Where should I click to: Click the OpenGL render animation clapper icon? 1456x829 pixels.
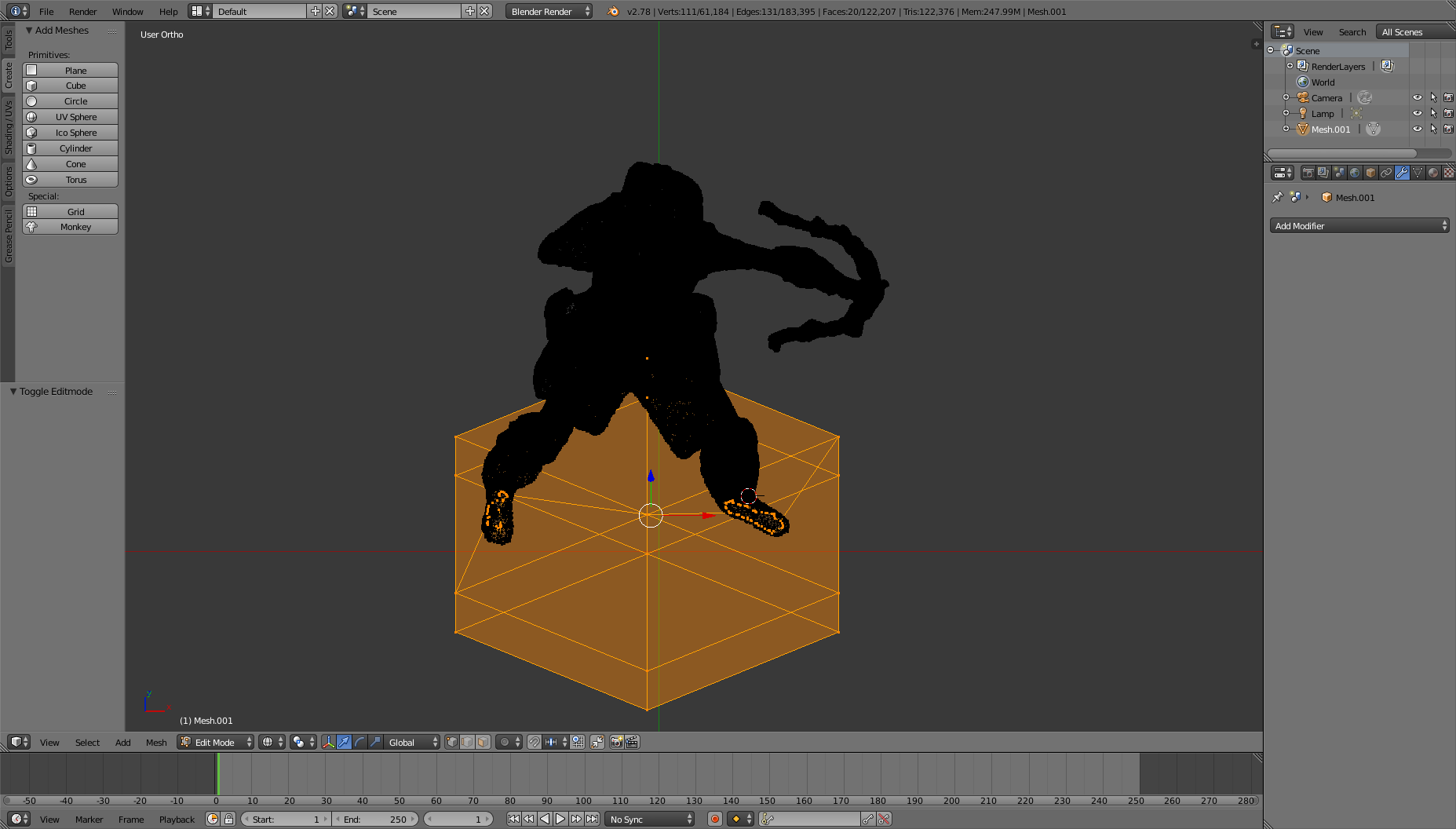[x=632, y=742]
